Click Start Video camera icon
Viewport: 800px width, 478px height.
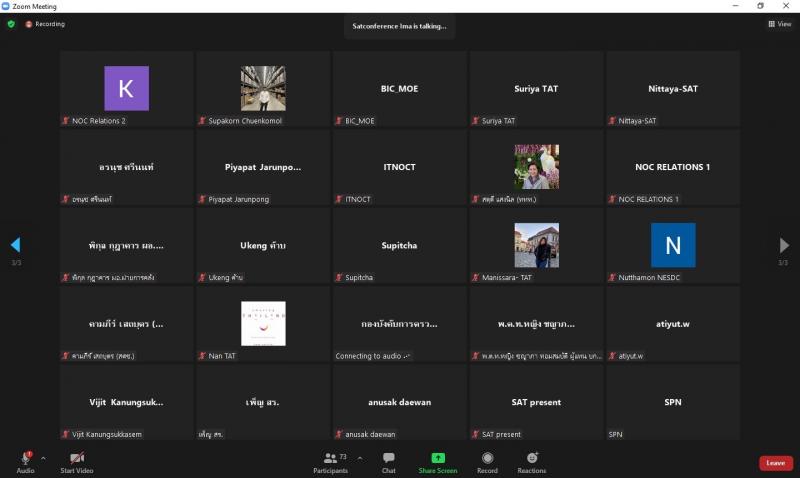[x=77, y=458]
